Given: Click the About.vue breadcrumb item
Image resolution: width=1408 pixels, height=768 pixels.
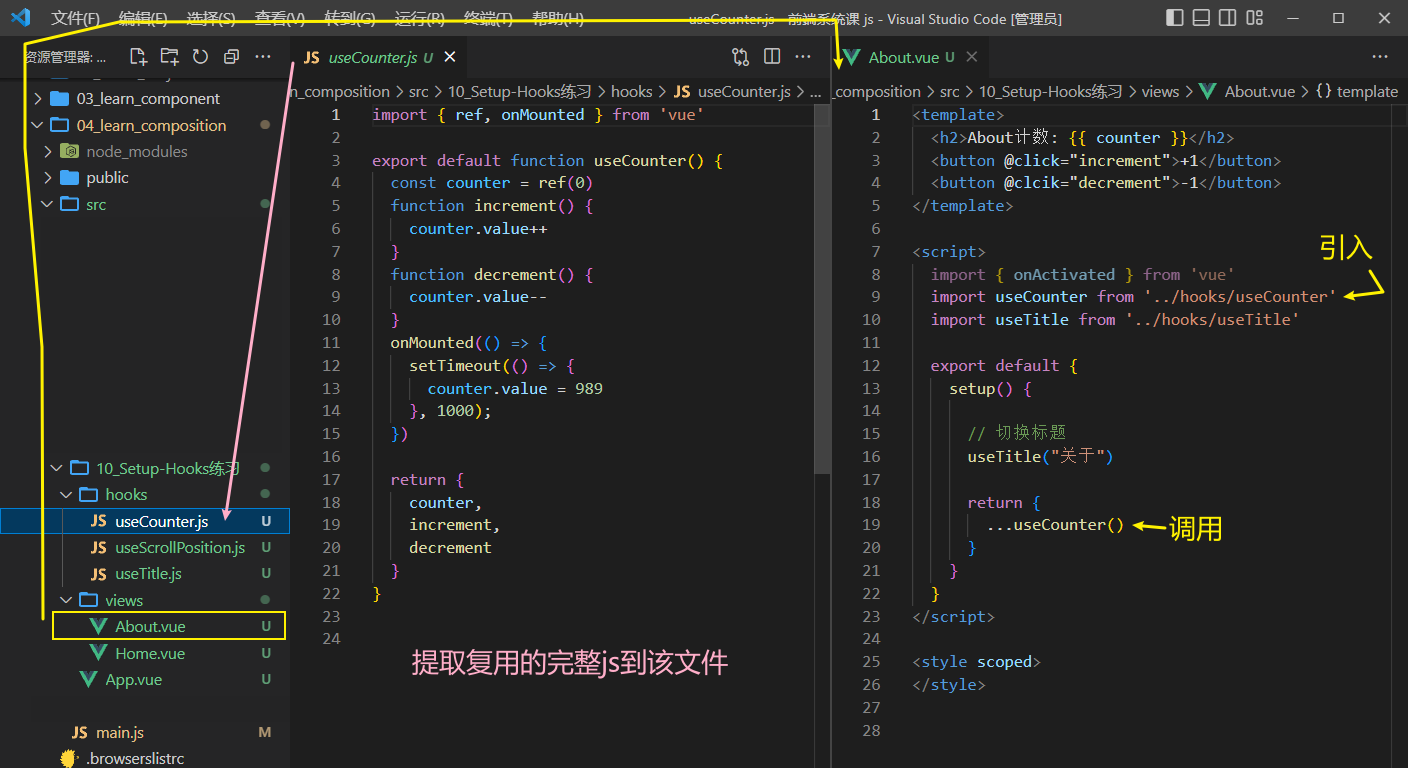Looking at the screenshot, I should pos(1247,91).
